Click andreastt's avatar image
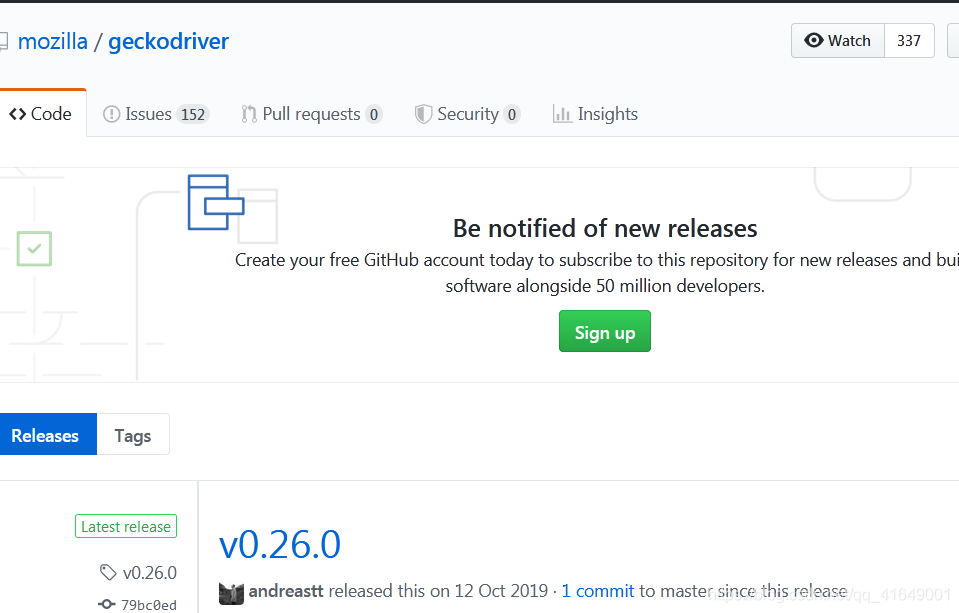 231,593
